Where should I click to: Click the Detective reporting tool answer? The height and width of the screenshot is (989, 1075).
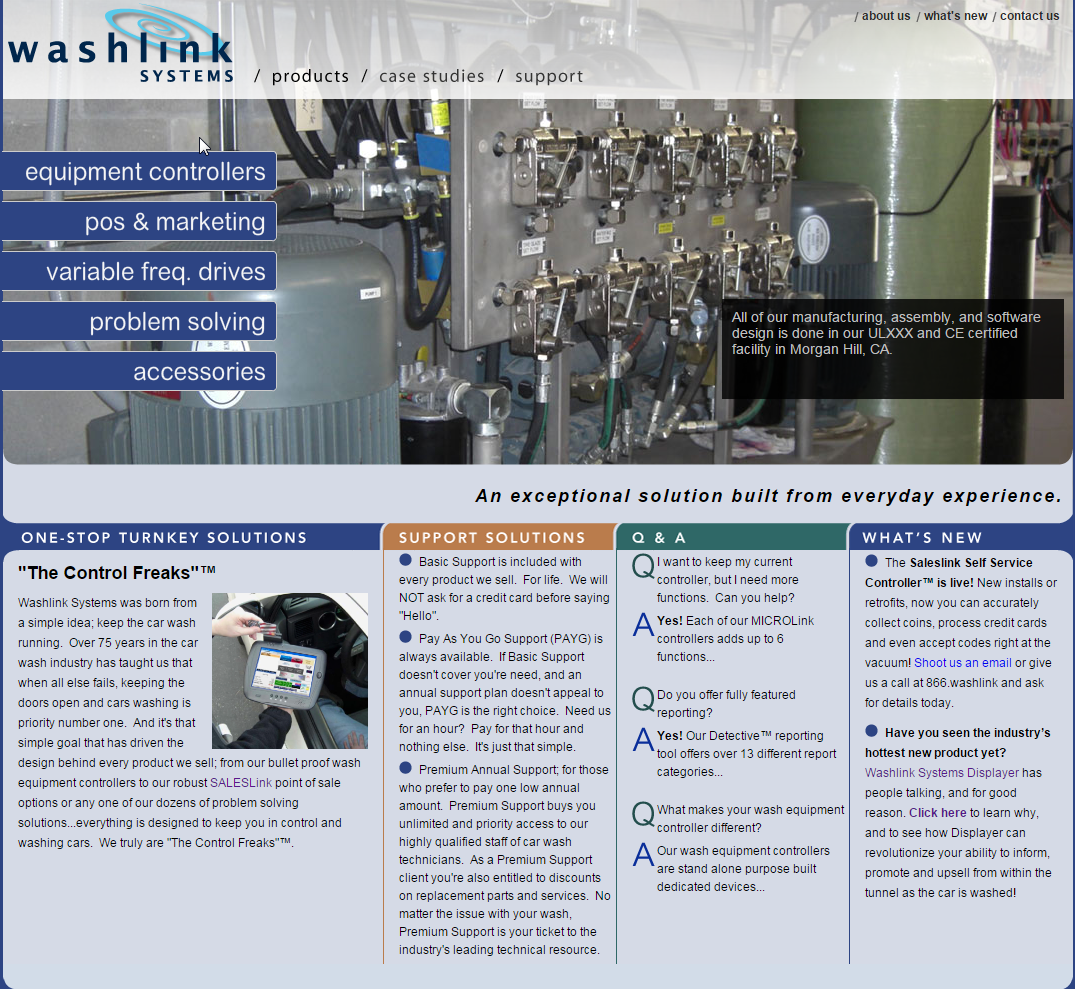pyautogui.click(x=747, y=754)
